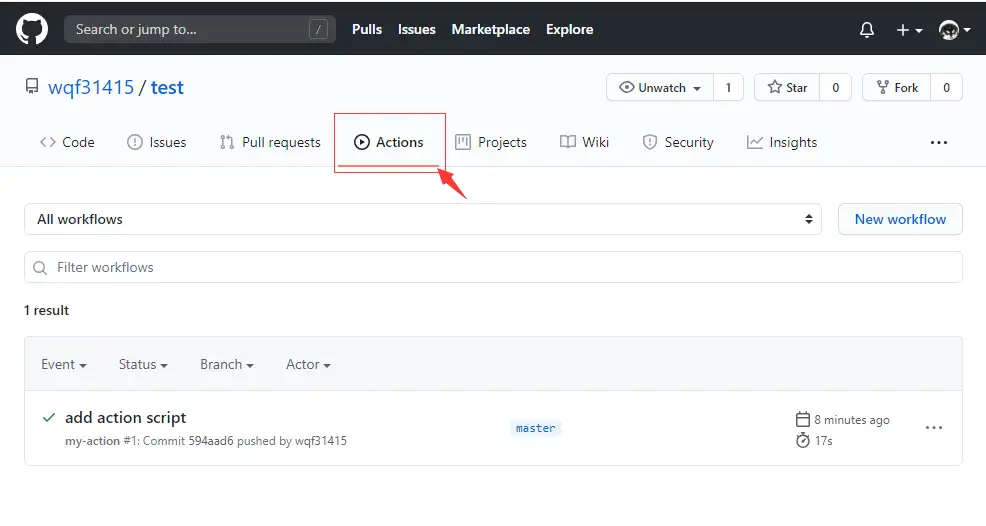Fork the test repository
Screen dimensions: 986x526
(x=897, y=88)
